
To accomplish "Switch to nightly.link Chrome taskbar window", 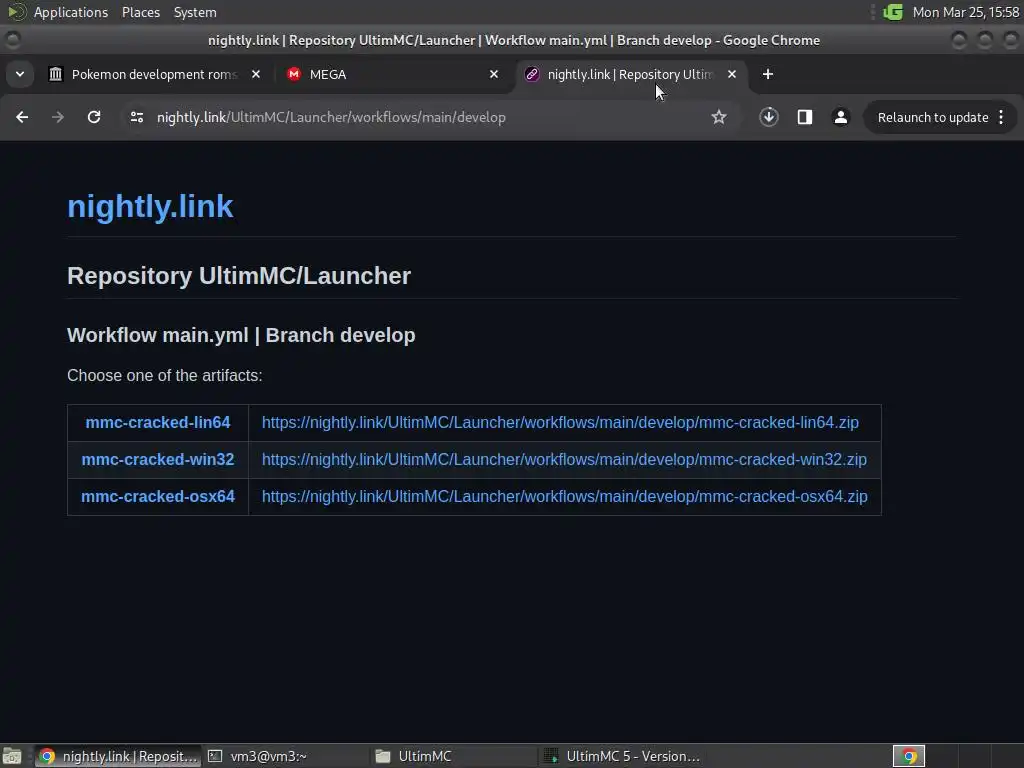I will point(118,756).
